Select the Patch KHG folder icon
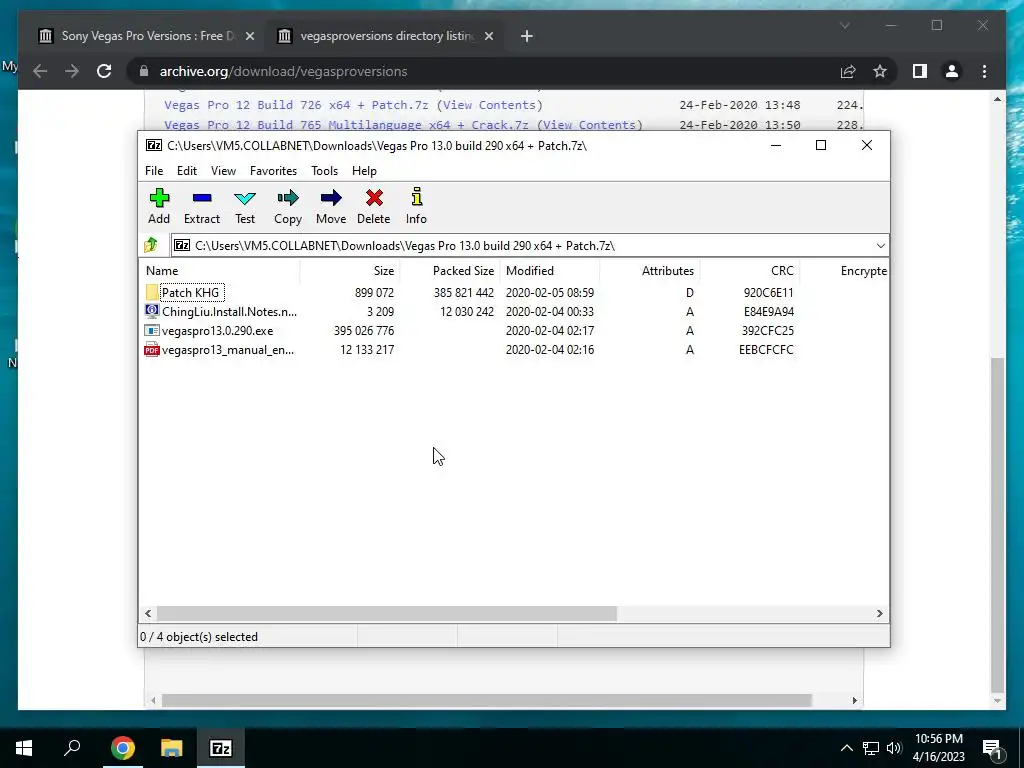Image resolution: width=1024 pixels, height=768 pixels. (x=152, y=293)
